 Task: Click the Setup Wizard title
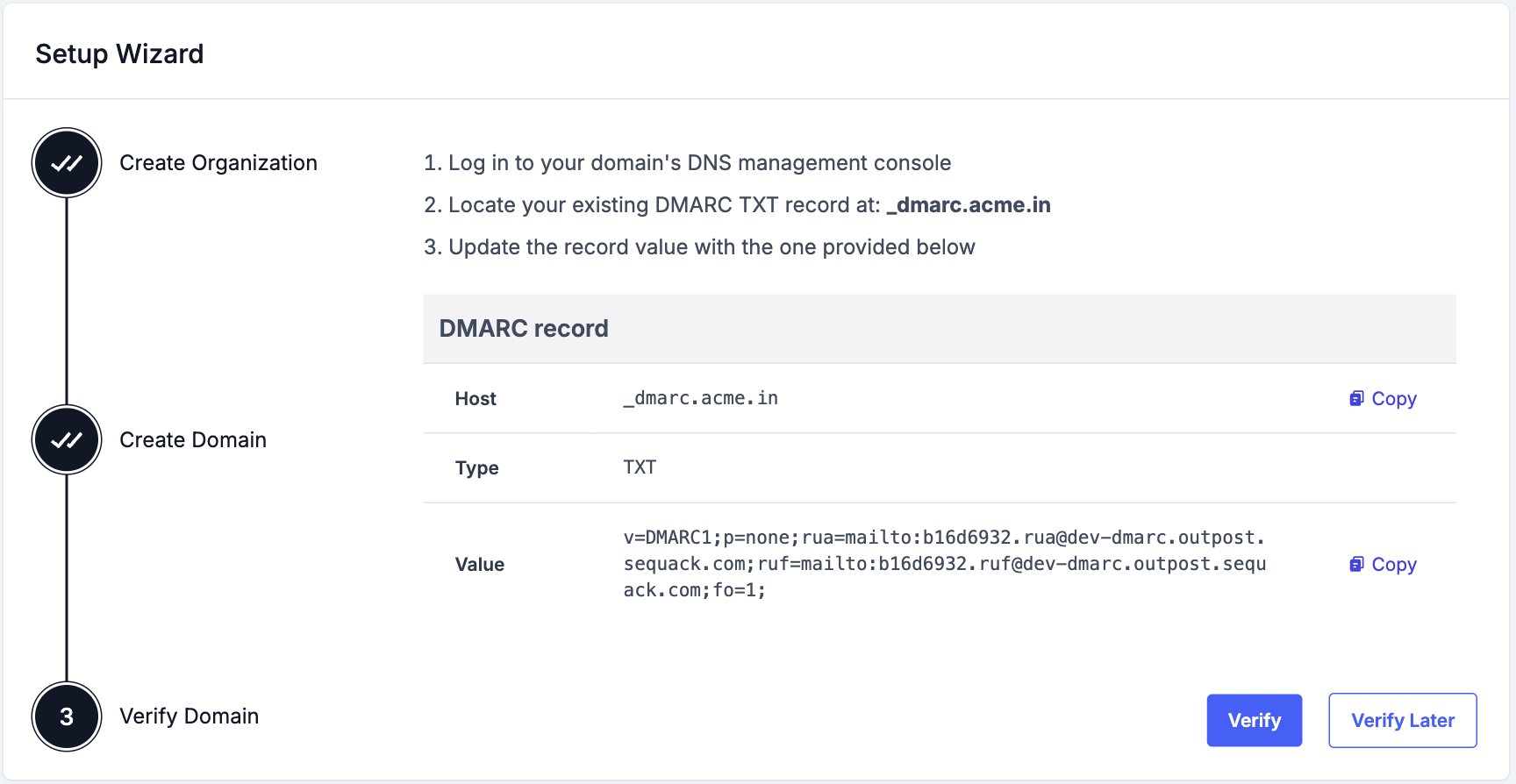tap(119, 53)
